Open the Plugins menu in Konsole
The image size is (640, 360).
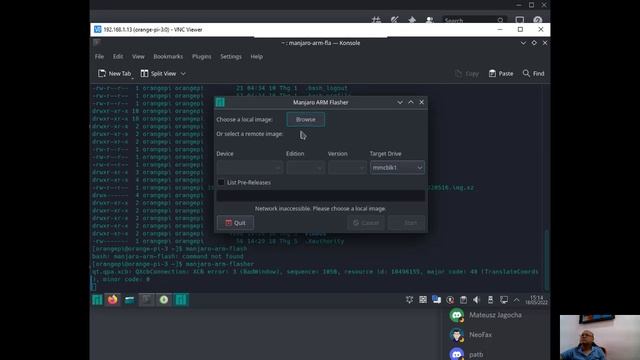[202, 57]
